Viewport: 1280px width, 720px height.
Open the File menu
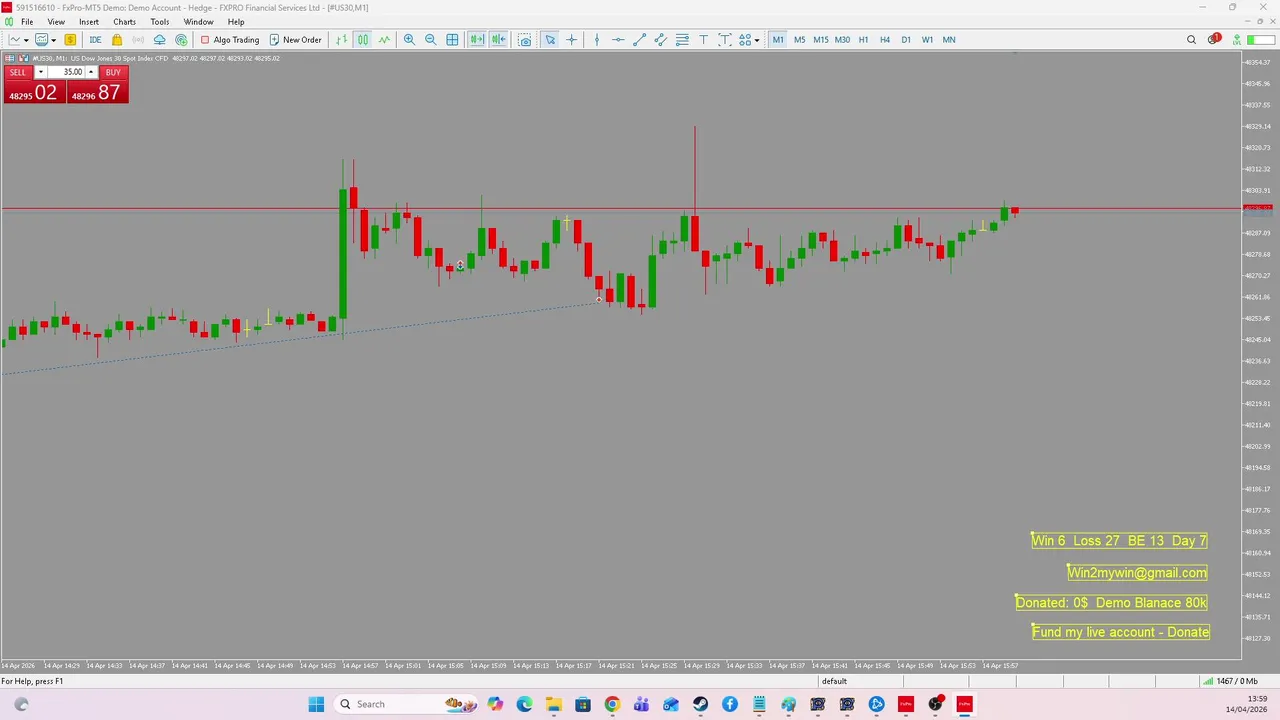[x=27, y=22]
